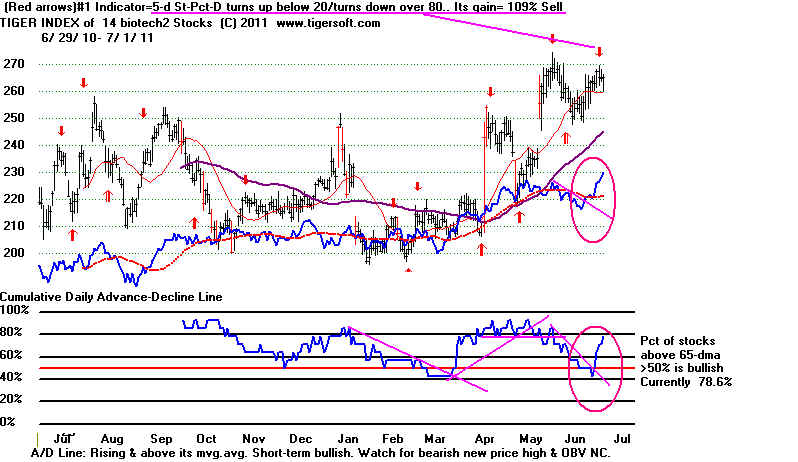Click the 'A/D Line: Rising & above its mvg.avg.' text

click(x=139, y=453)
